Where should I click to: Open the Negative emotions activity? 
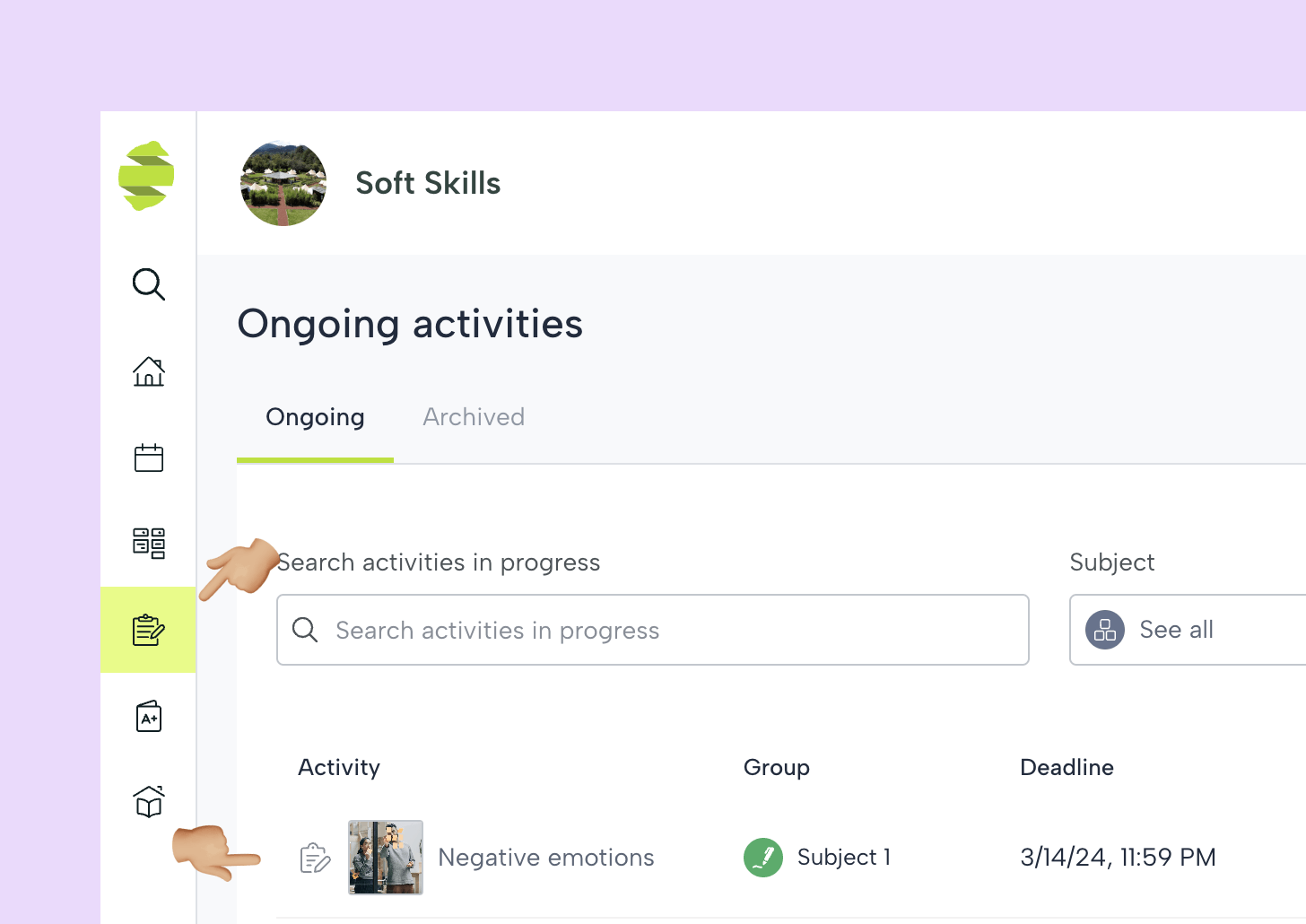click(x=545, y=858)
